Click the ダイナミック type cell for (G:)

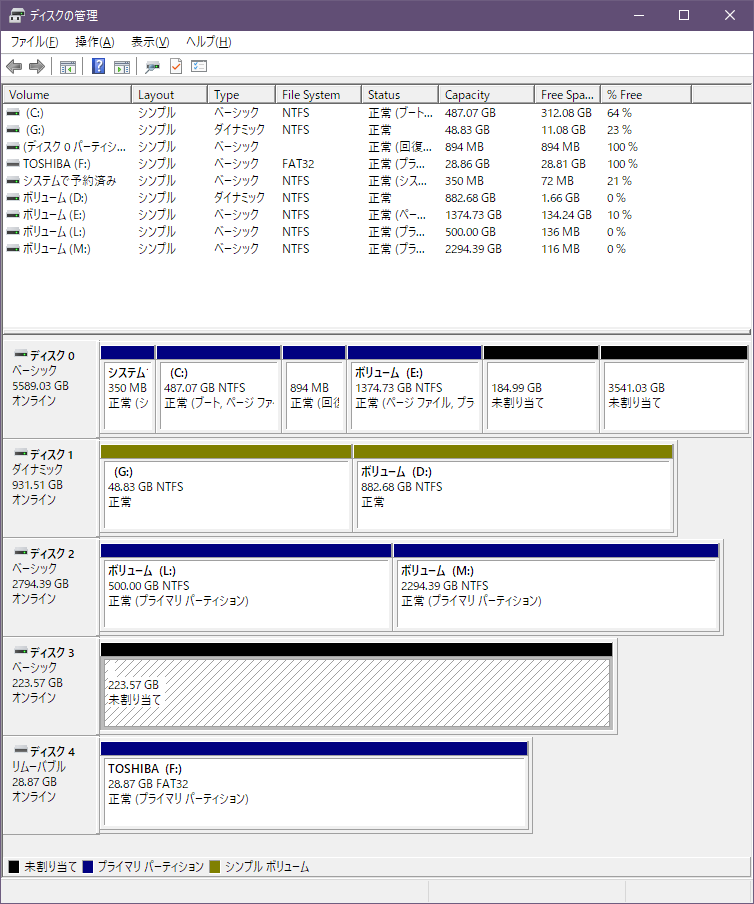[239, 130]
